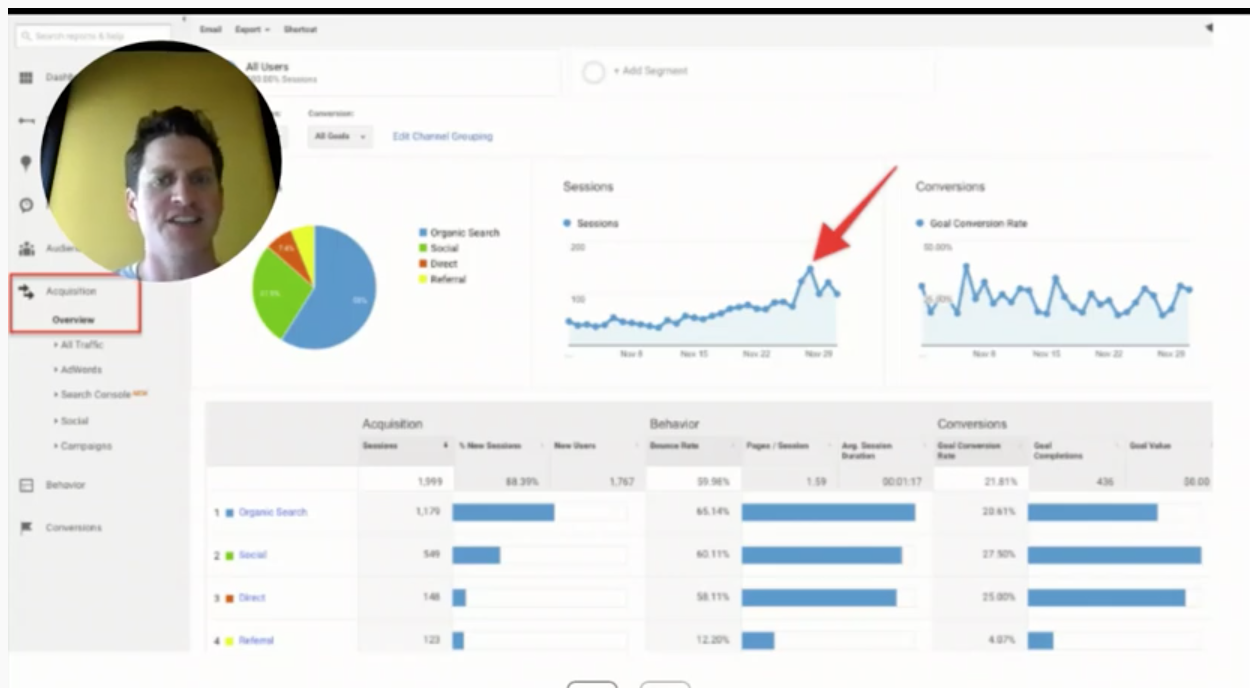The height and width of the screenshot is (688, 1250).
Task: Click the 12.20% bounce rate value
Action: tap(714, 641)
